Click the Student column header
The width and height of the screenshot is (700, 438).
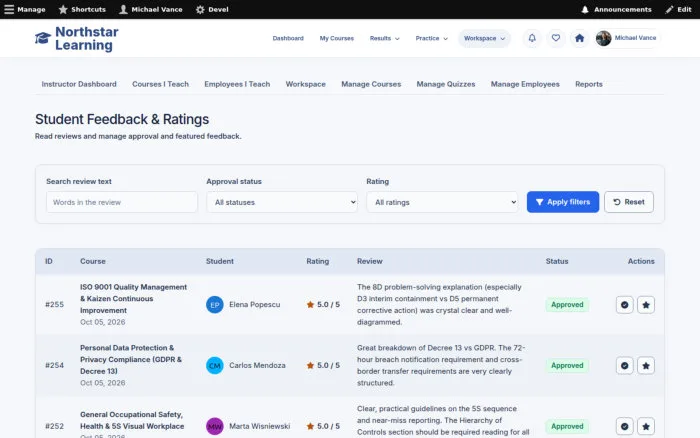click(x=220, y=261)
